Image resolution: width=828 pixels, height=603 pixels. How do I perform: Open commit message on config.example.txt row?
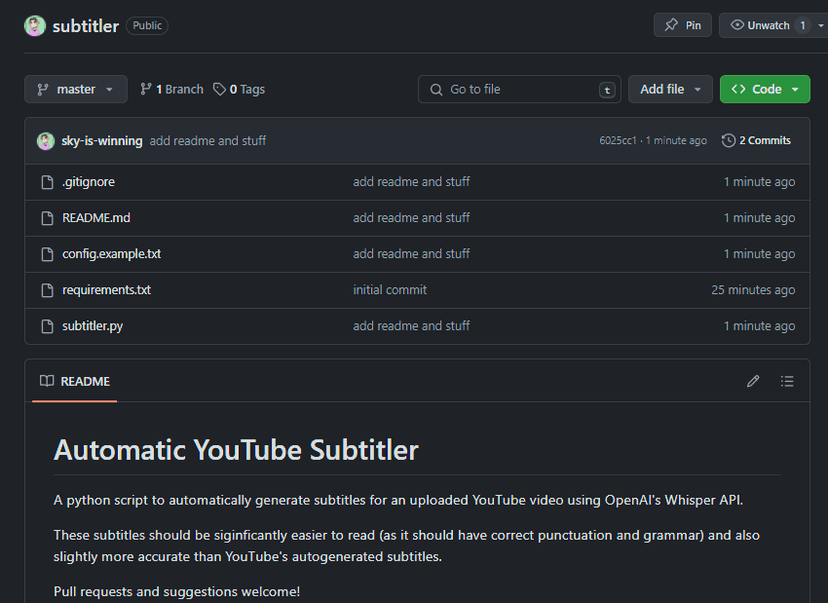[x=411, y=254]
